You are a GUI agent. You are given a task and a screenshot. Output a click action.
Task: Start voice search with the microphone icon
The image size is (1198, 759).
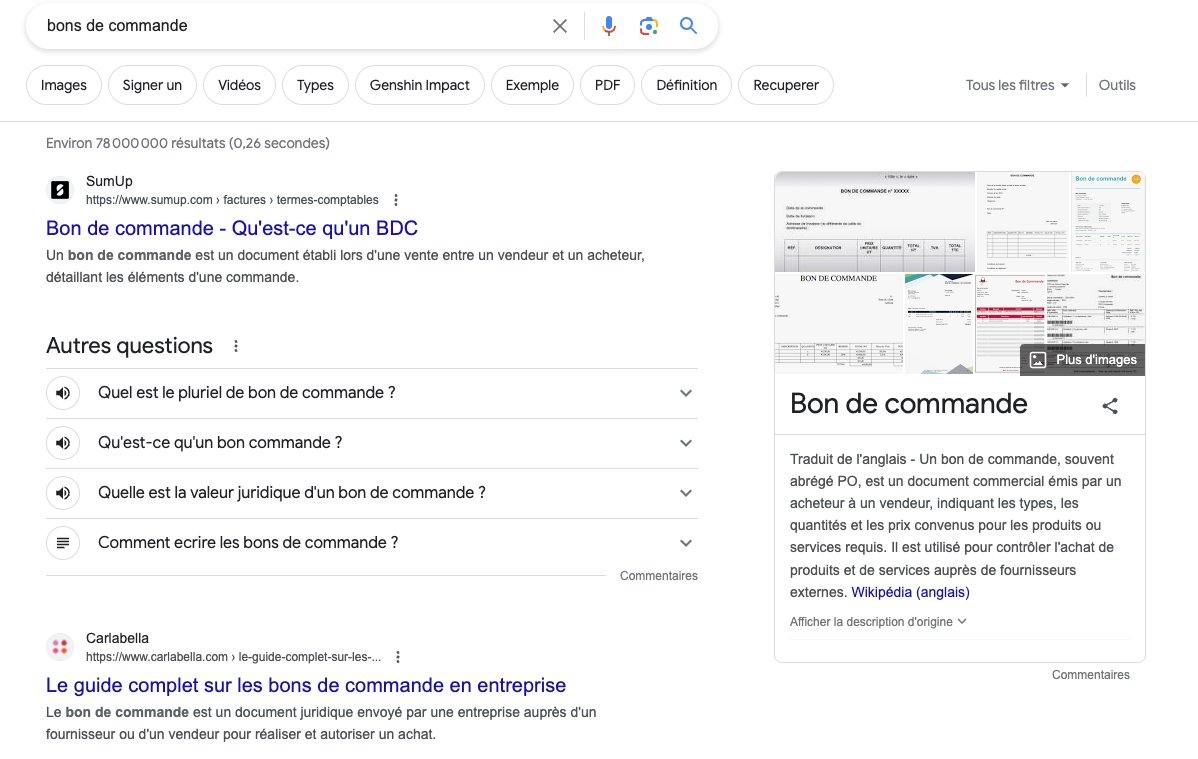tap(608, 26)
